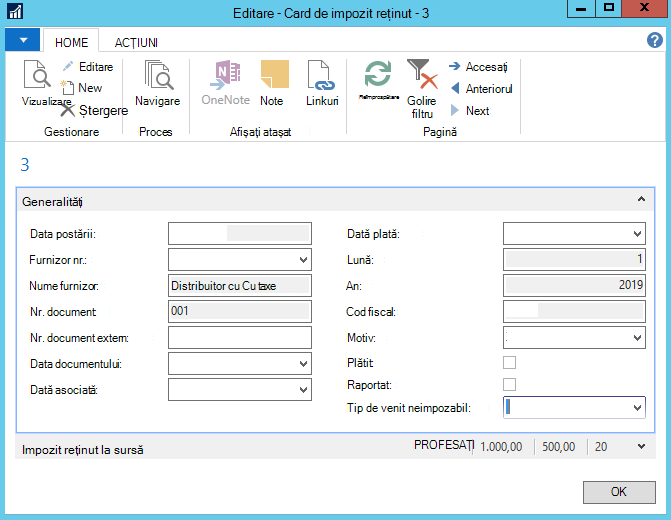Toggle the Raportat checkbox

[x=509, y=384]
